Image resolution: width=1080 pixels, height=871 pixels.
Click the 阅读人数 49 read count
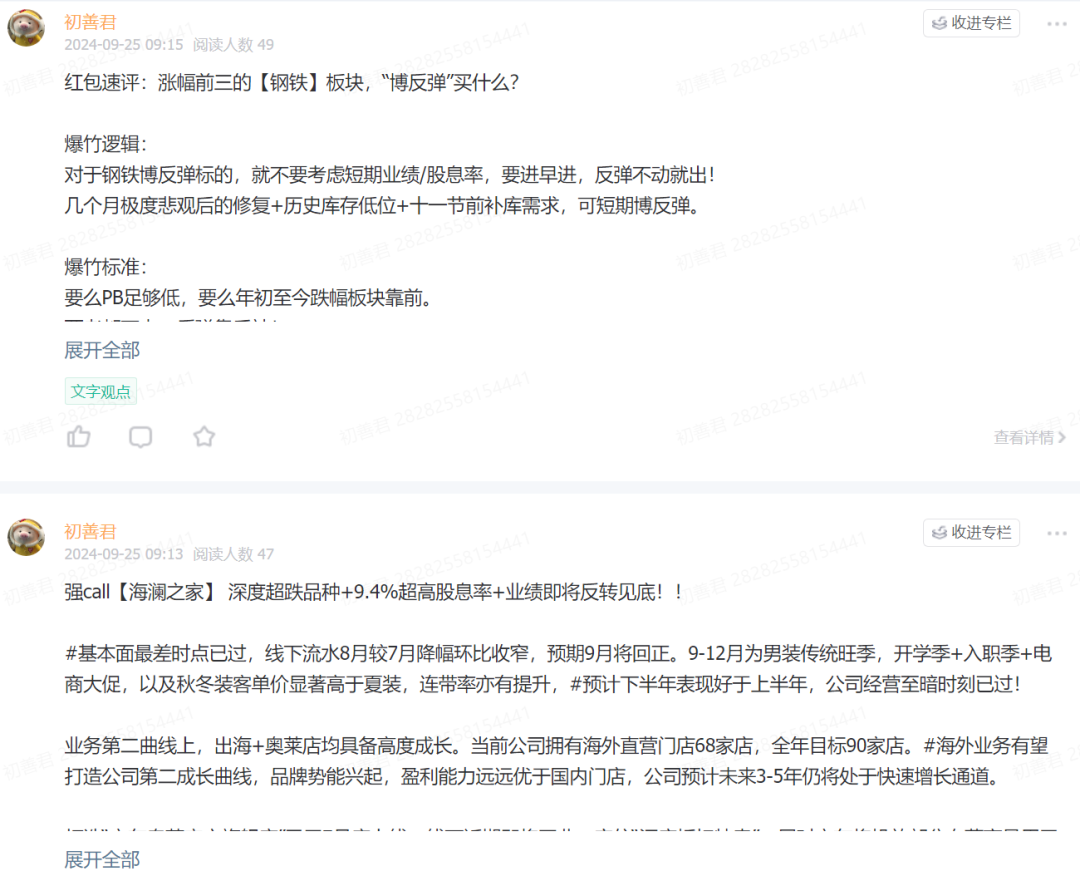[x=233, y=45]
